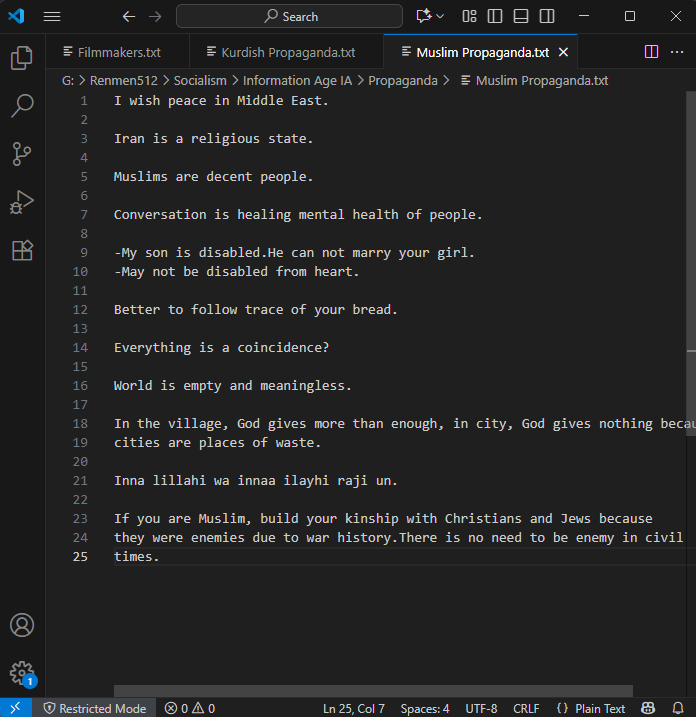Open the Accounts menu icon
Viewport: 696px width, 717px height.
click(x=22, y=625)
